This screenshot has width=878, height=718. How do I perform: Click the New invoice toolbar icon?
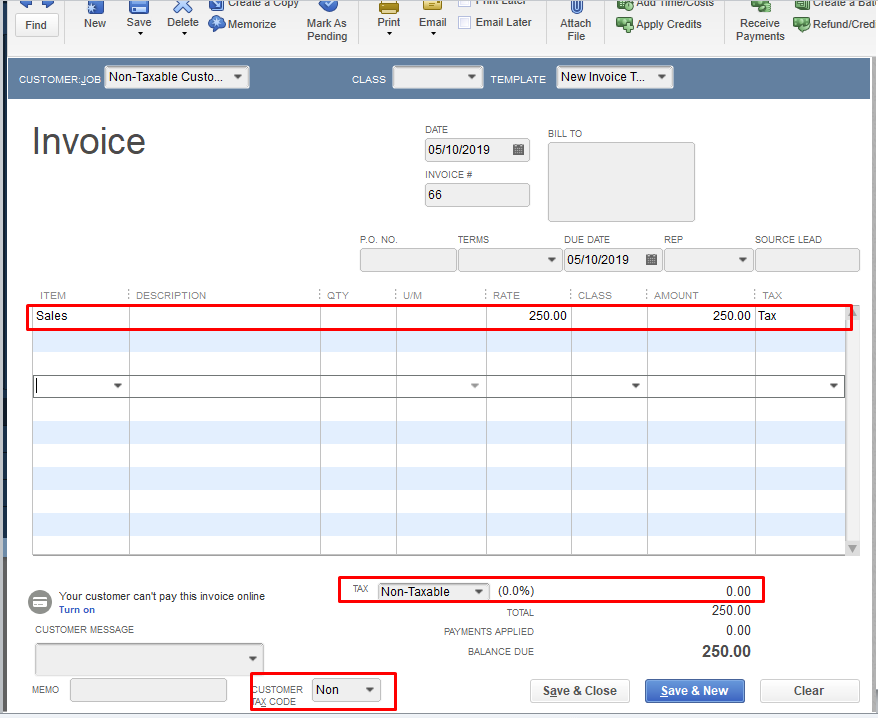(x=95, y=9)
